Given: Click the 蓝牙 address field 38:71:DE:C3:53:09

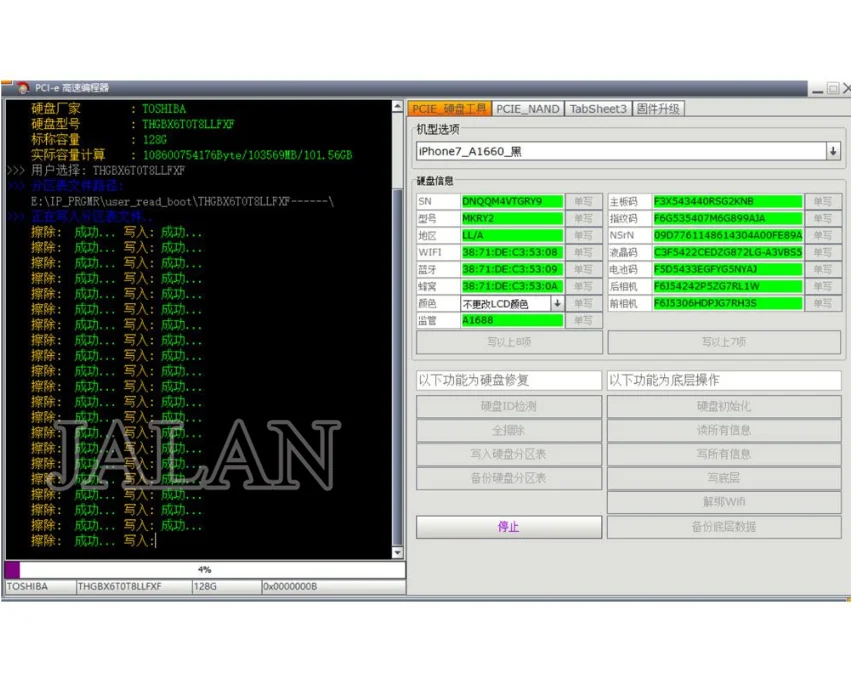Looking at the screenshot, I should click(512, 270).
